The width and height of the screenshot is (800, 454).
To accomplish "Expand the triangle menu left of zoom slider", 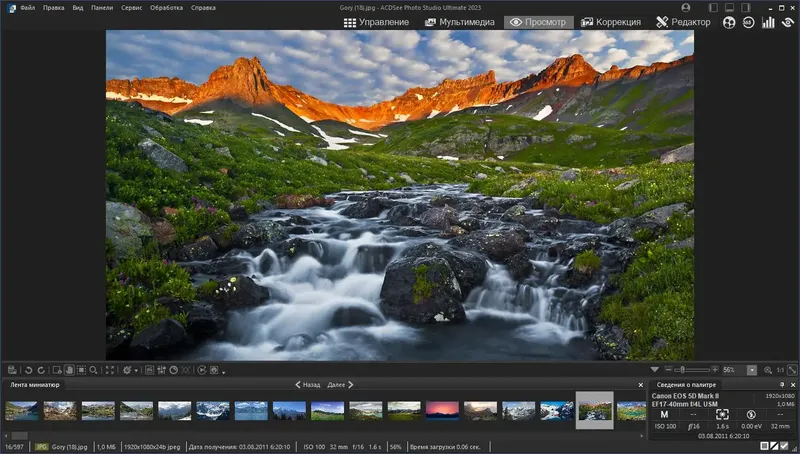I will pyautogui.click(x=655, y=369).
